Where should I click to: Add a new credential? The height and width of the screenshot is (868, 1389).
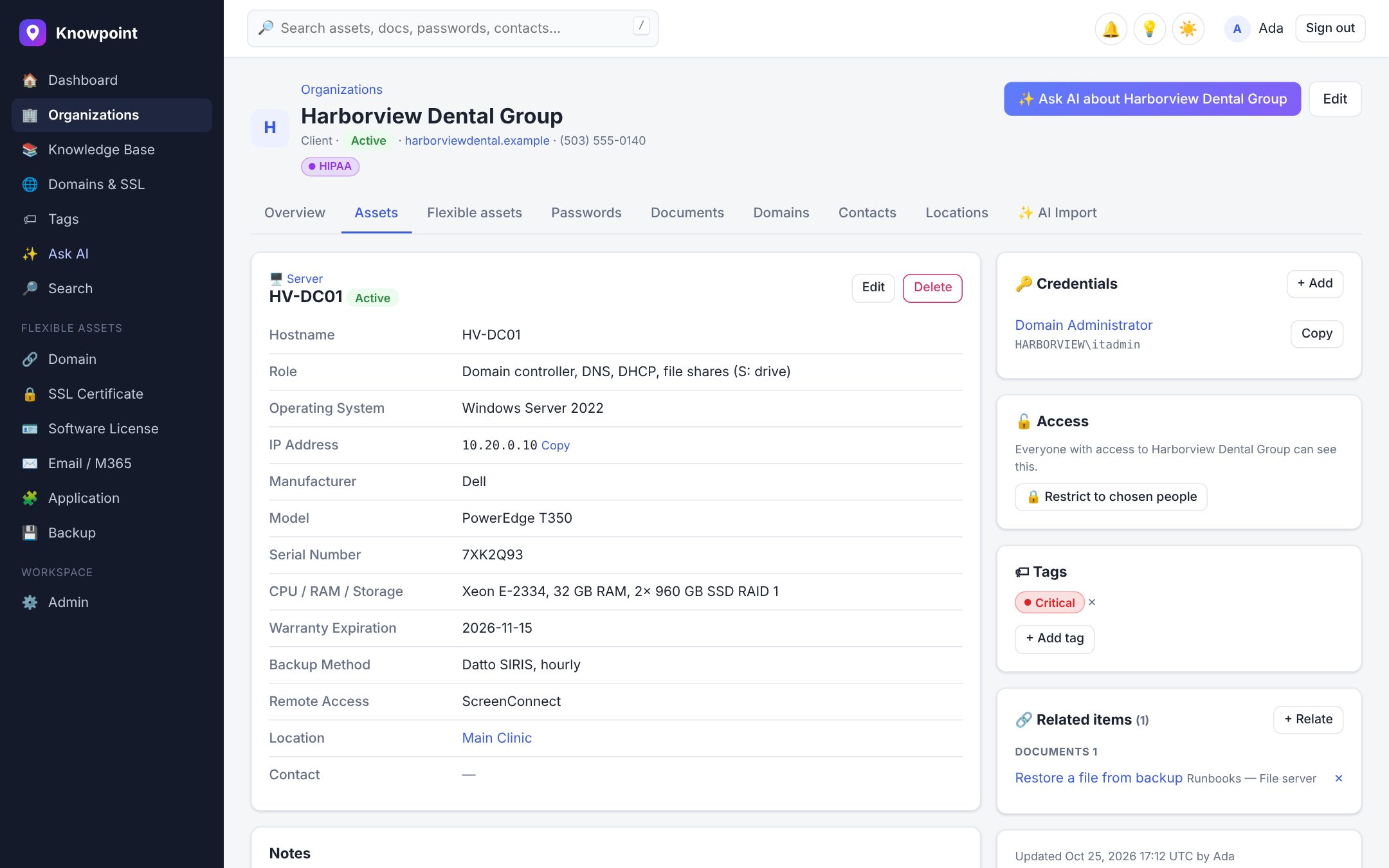pyautogui.click(x=1314, y=284)
